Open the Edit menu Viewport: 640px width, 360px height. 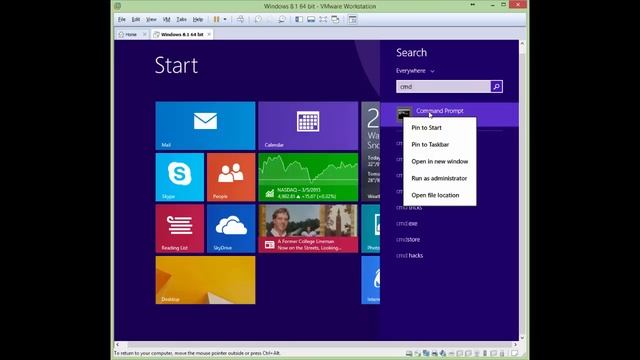point(136,19)
